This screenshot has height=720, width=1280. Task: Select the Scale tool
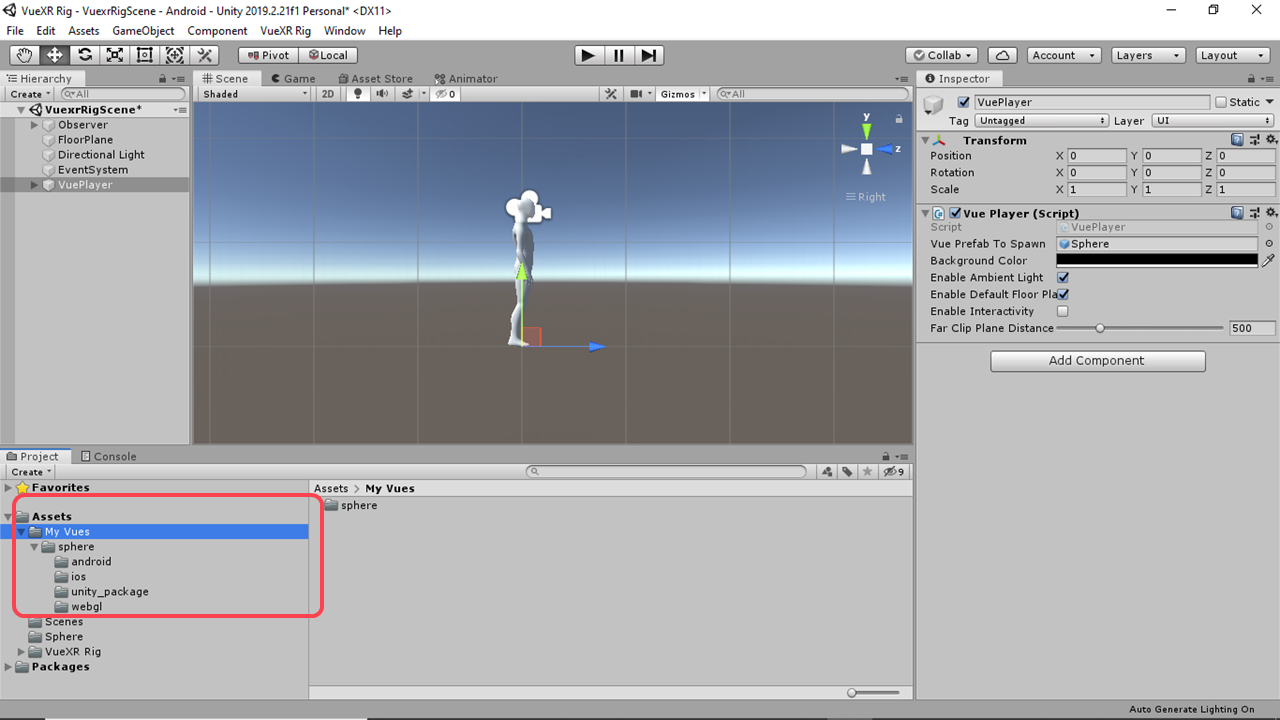tap(115, 55)
